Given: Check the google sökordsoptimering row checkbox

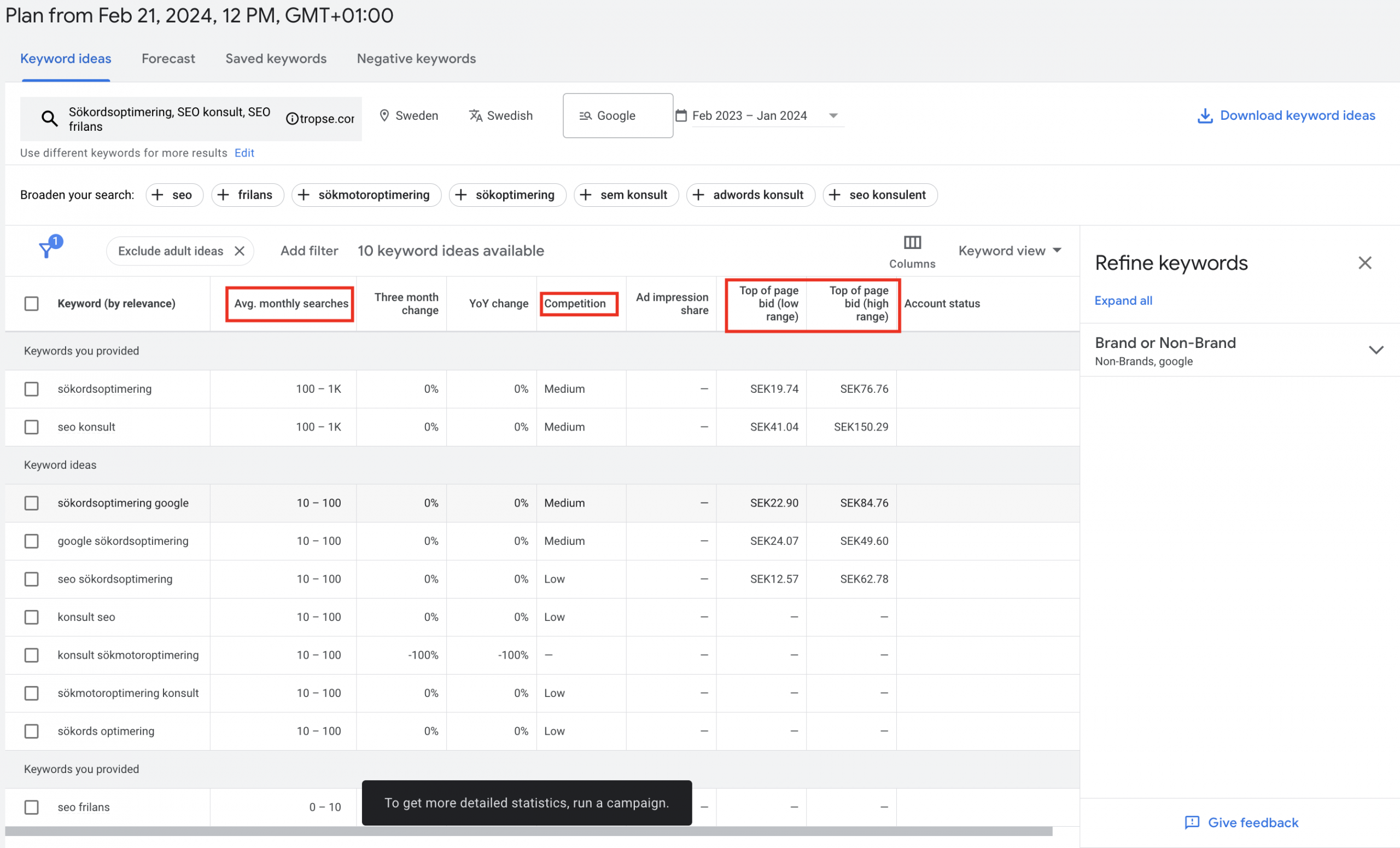Looking at the screenshot, I should point(31,541).
